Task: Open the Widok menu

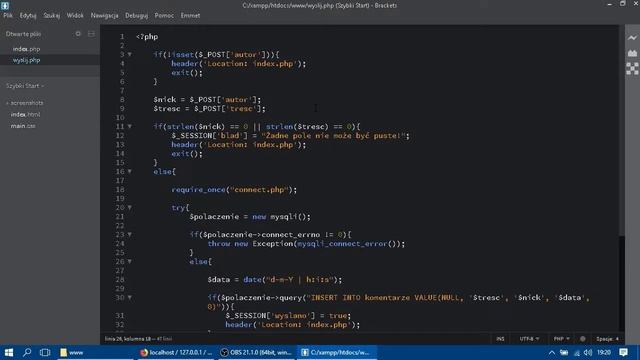Action: 75,16
